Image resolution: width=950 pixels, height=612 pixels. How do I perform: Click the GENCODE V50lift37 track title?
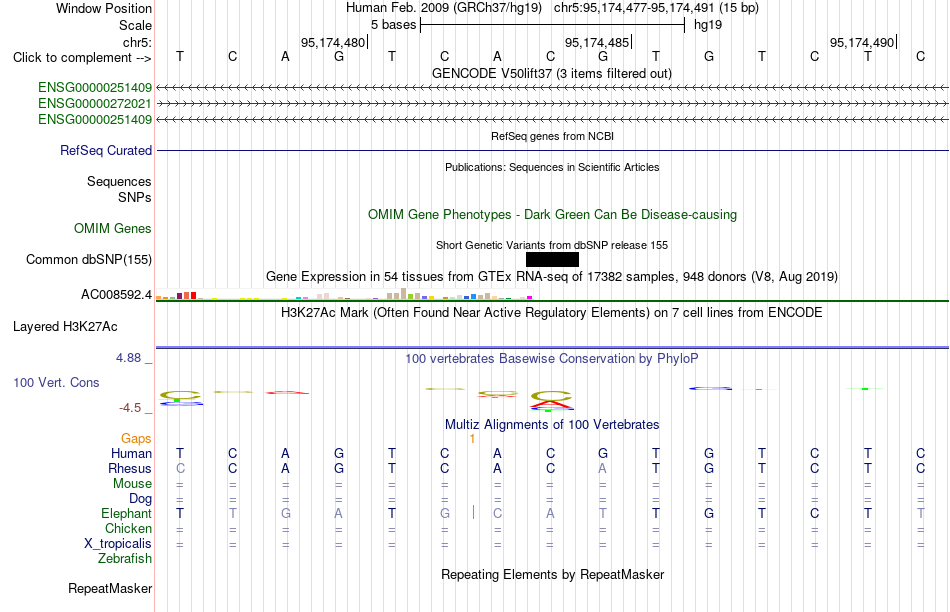click(551, 73)
